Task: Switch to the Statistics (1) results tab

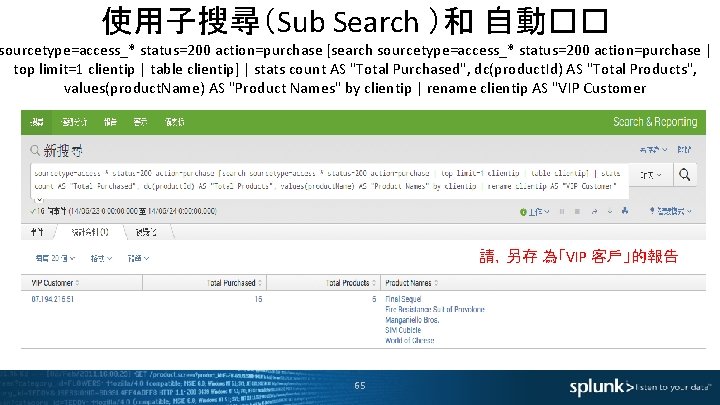Action: point(90,232)
